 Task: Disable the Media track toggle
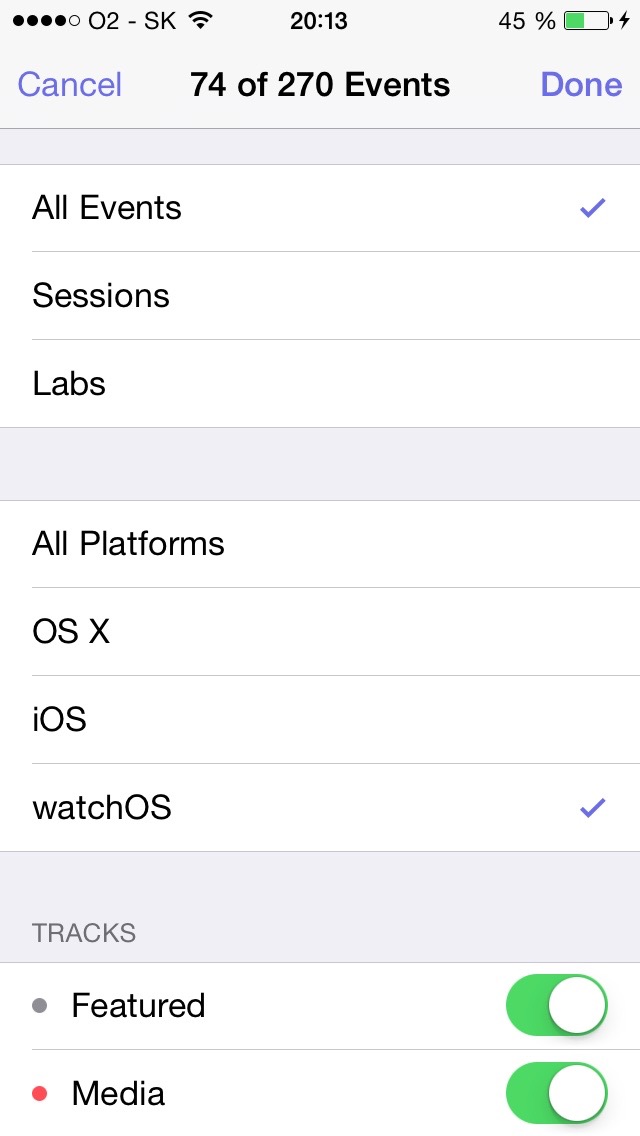click(x=557, y=1093)
